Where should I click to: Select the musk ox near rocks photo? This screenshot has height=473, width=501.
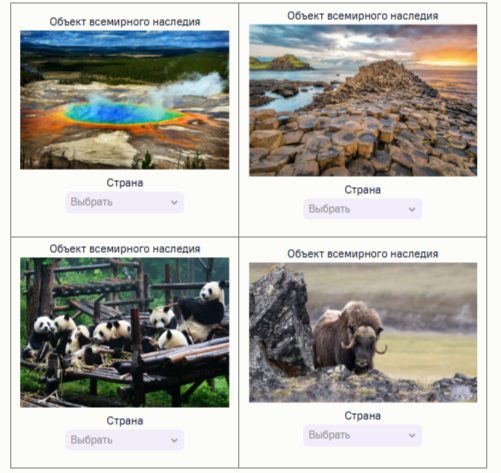[x=363, y=333]
